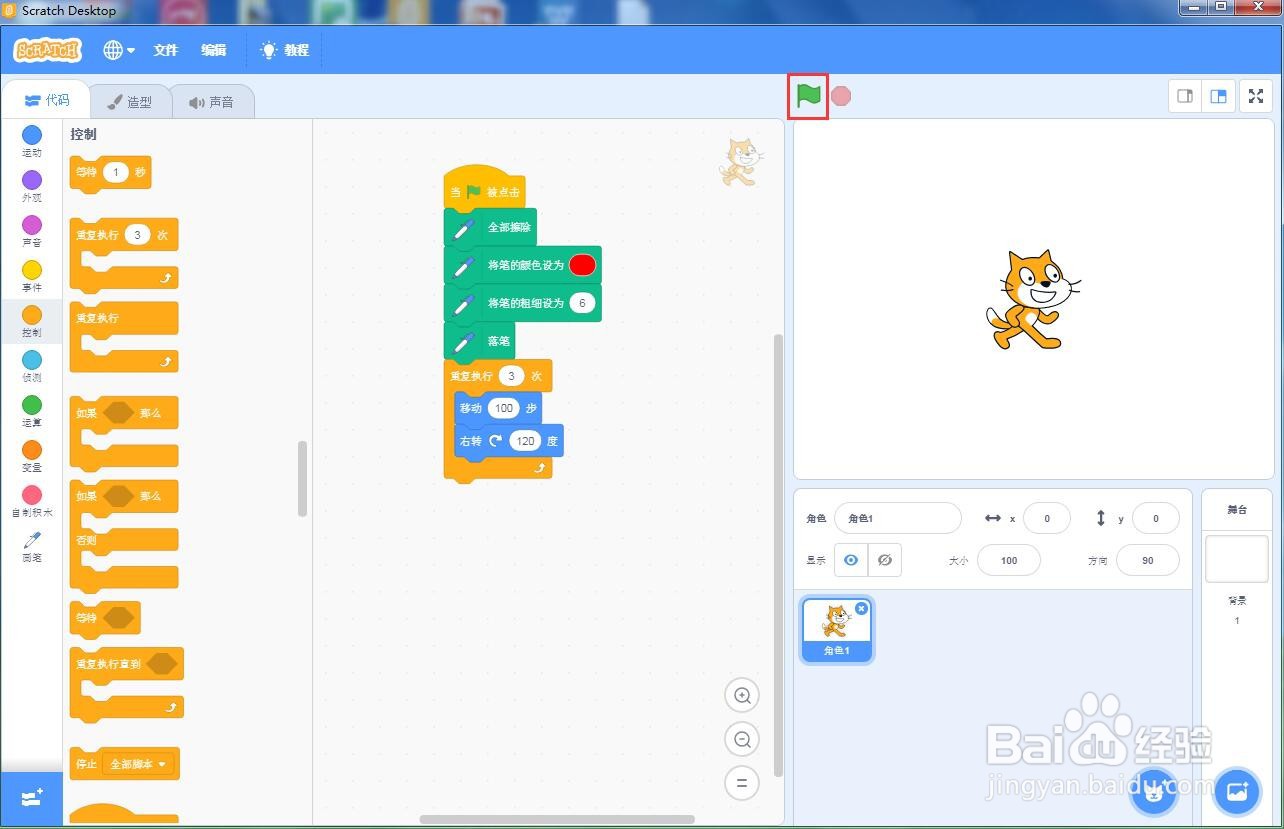Open the add new sprite button
Screen dimensions: 1284x829
pos(1153,791)
